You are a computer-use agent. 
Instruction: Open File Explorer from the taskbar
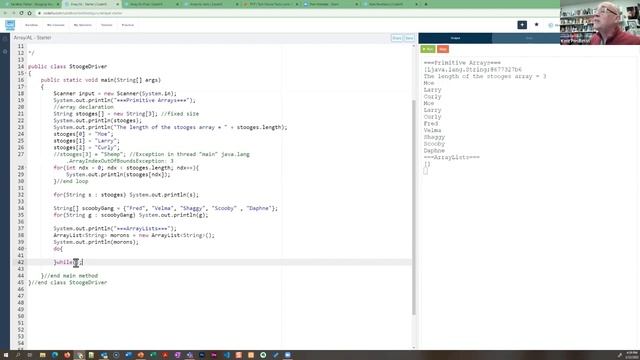click(x=42, y=355)
